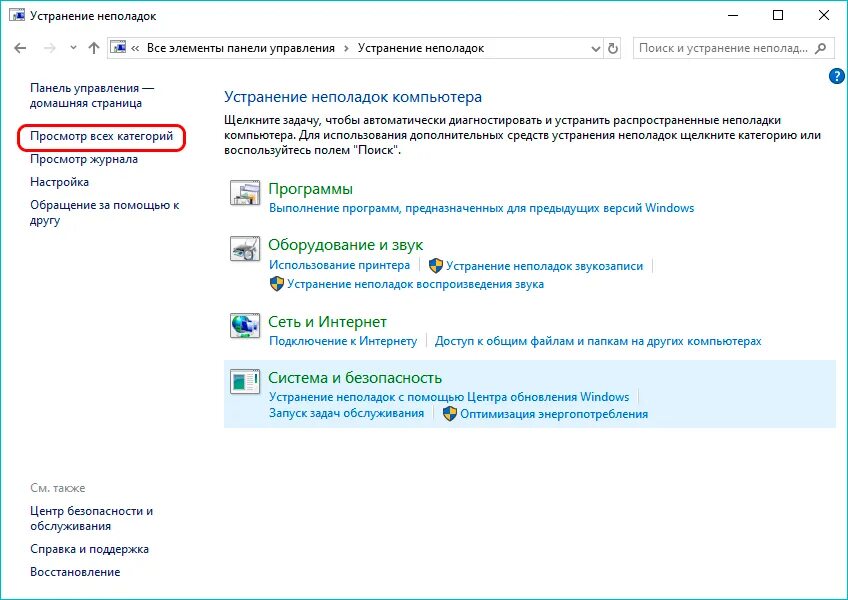Expand the address bar history dropdown

click(x=595, y=49)
